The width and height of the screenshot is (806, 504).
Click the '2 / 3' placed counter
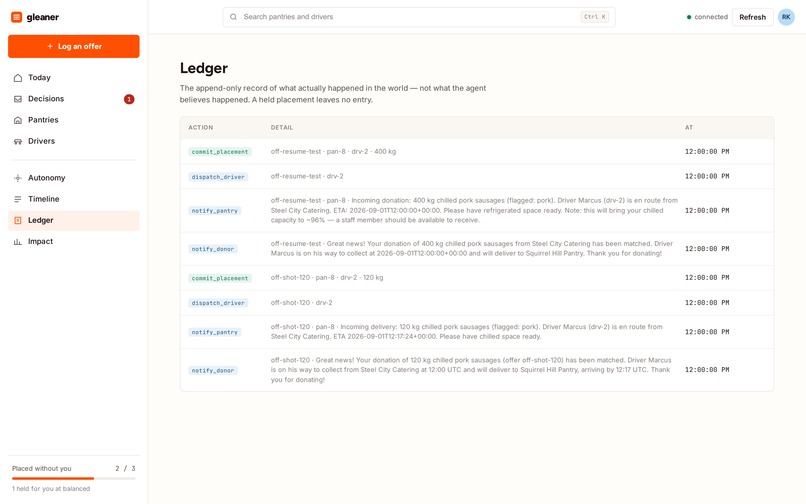[125, 469]
